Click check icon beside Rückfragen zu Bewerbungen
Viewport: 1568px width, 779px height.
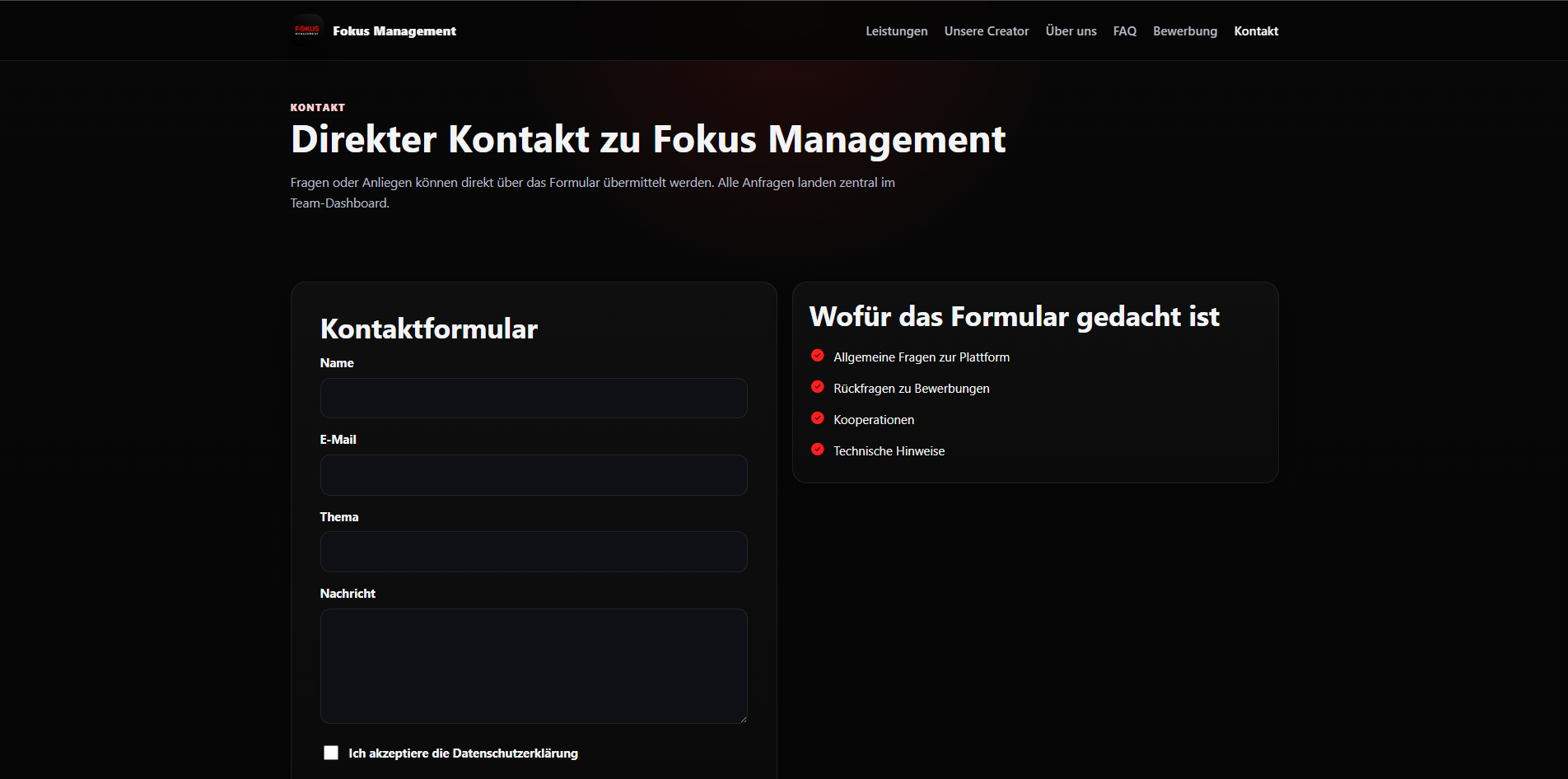point(818,387)
